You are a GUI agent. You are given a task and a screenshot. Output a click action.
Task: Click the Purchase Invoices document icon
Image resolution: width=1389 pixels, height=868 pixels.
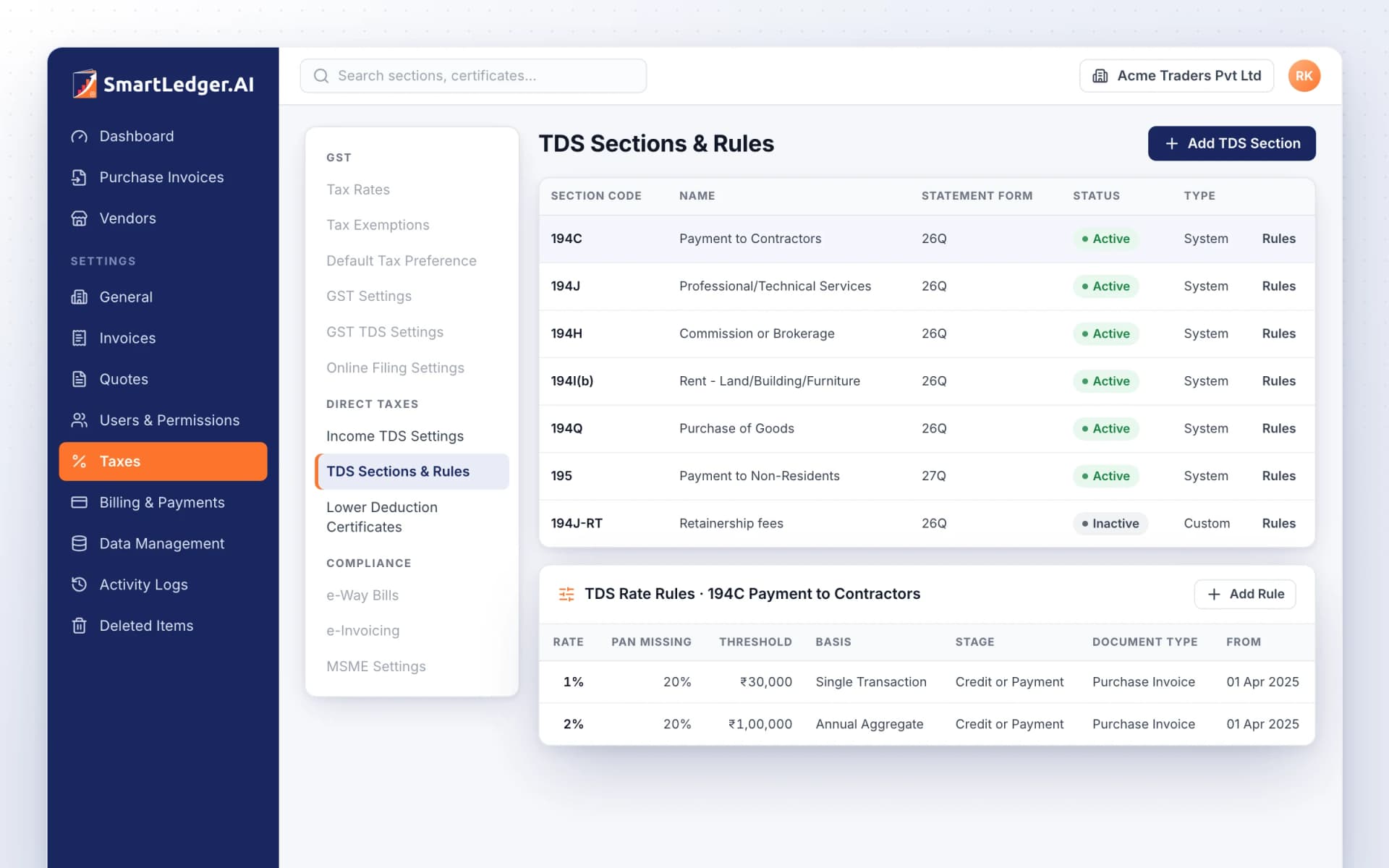click(80, 177)
